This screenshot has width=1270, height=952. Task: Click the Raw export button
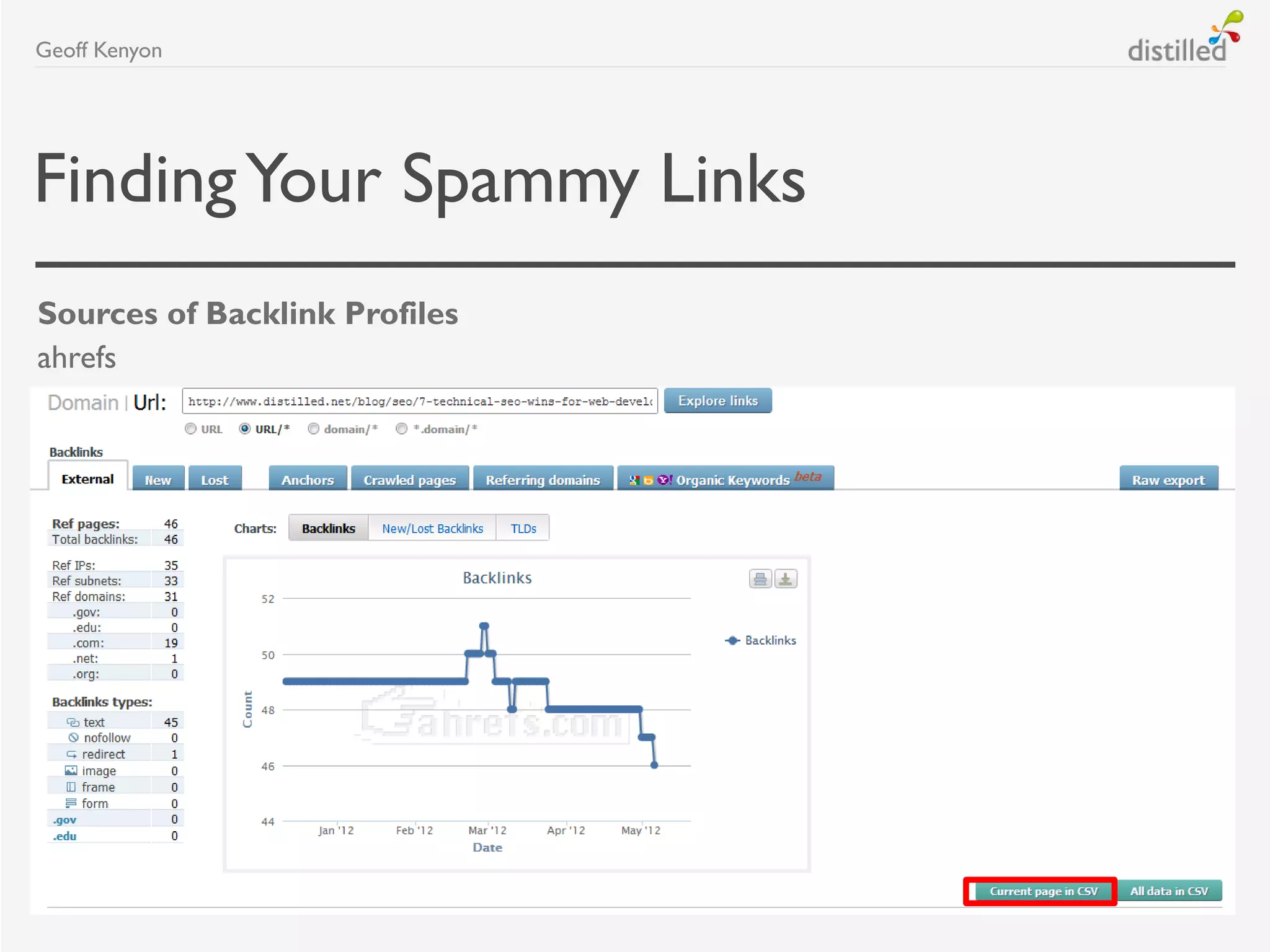pos(1169,480)
